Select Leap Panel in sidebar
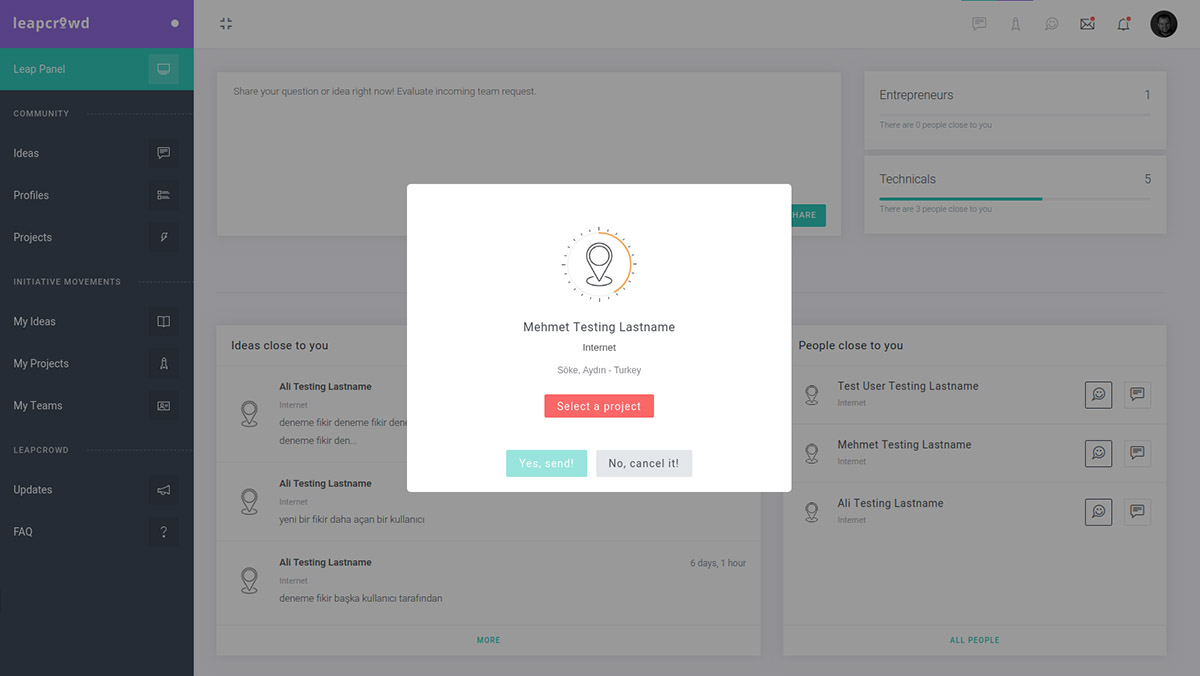1200x676 pixels. [97, 69]
